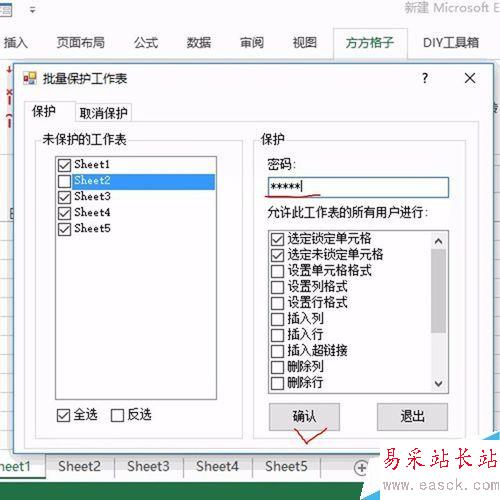Check the Sheet2 checkbox
The height and width of the screenshot is (500, 500).
[x=64, y=181]
